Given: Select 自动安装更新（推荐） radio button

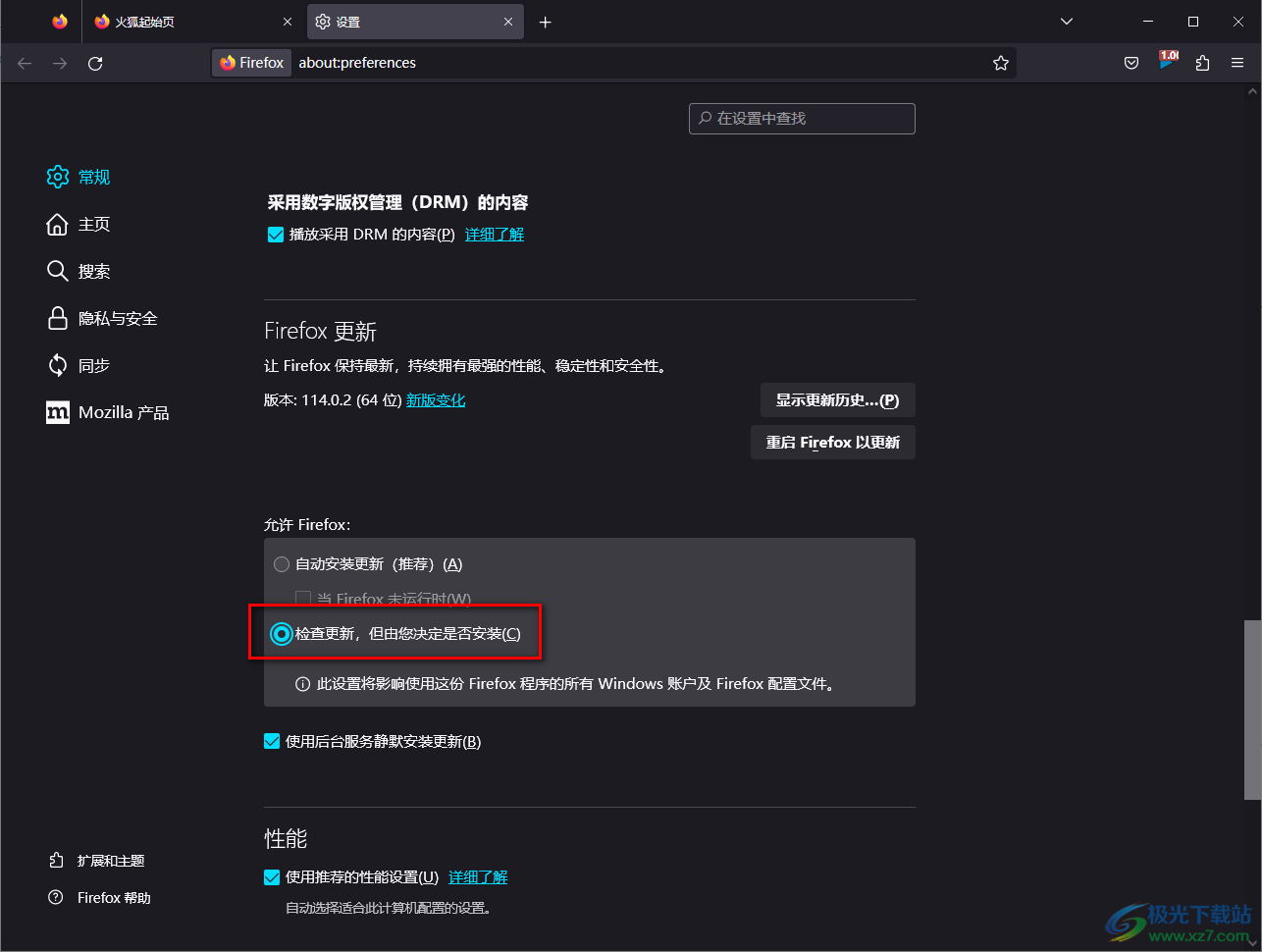Looking at the screenshot, I should [282, 564].
